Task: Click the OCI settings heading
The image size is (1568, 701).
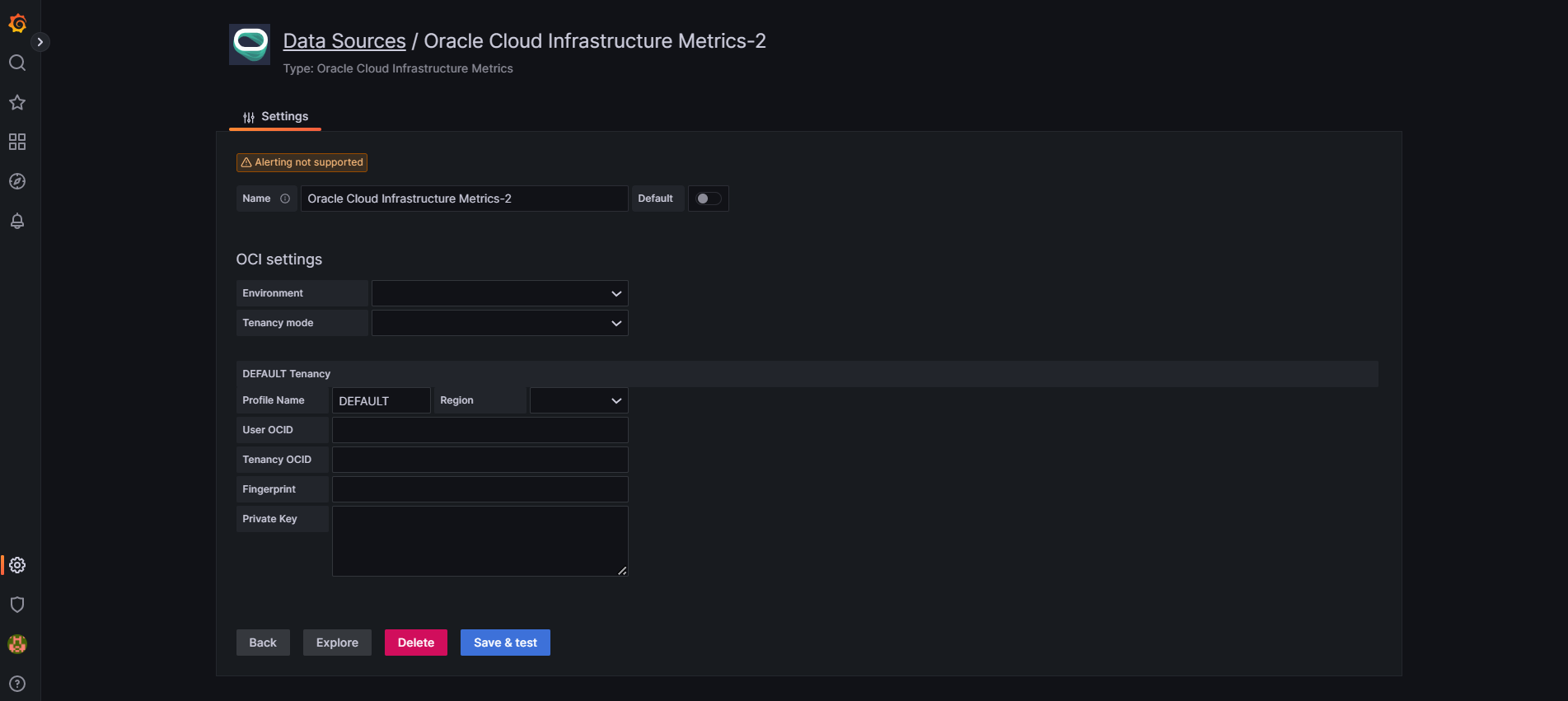Action: coord(279,259)
